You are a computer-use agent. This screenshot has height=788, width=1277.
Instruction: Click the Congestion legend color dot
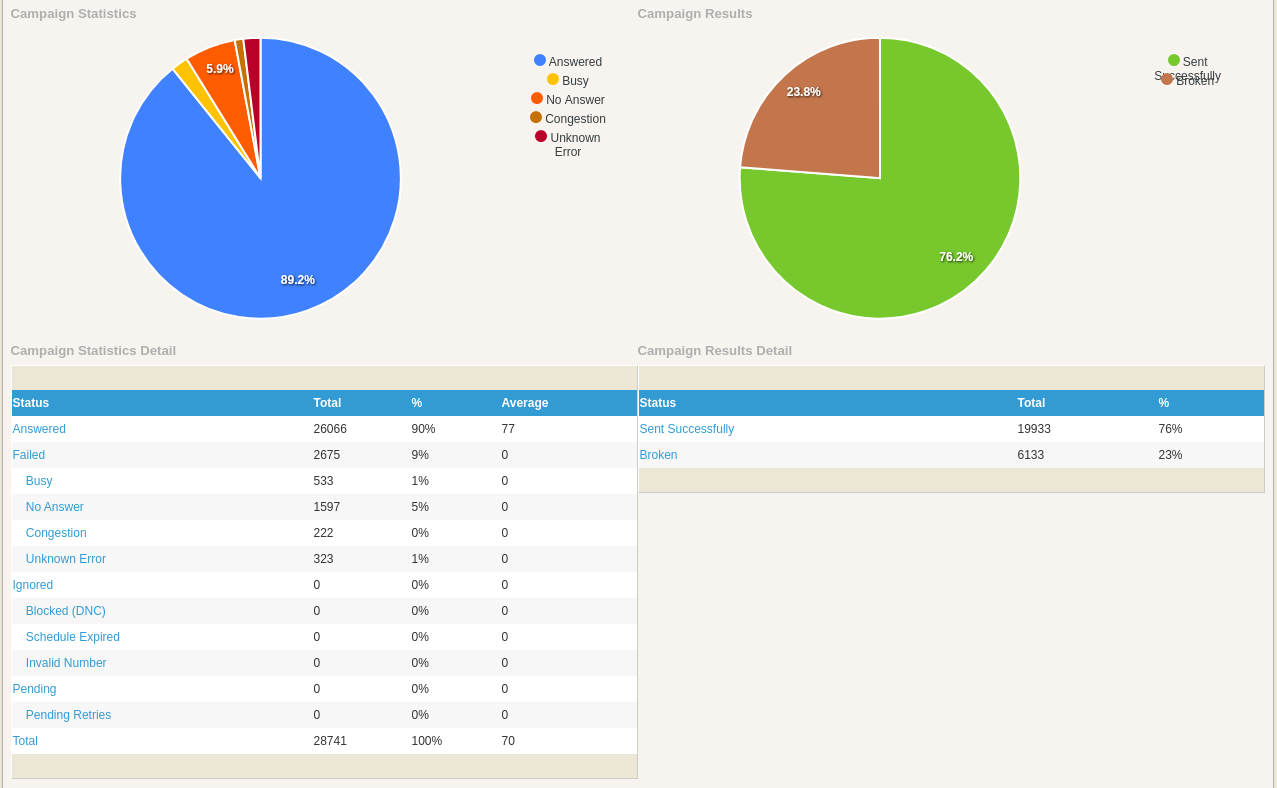tap(536, 117)
